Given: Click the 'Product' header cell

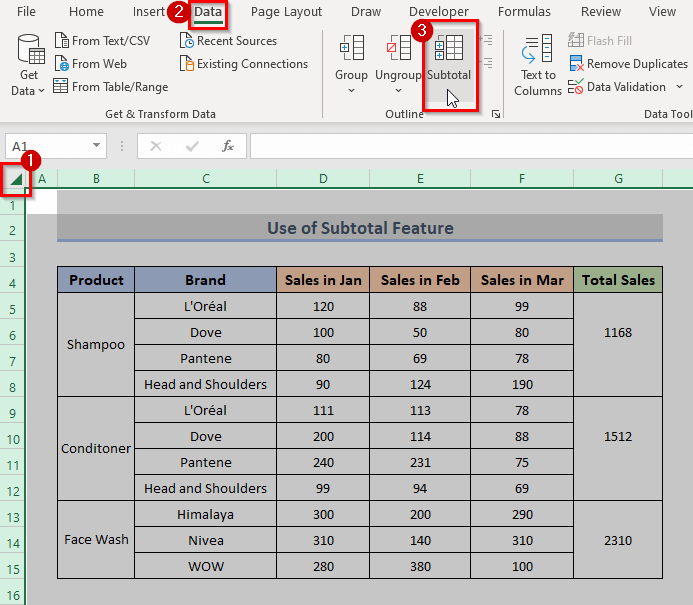Looking at the screenshot, I should point(96,280).
